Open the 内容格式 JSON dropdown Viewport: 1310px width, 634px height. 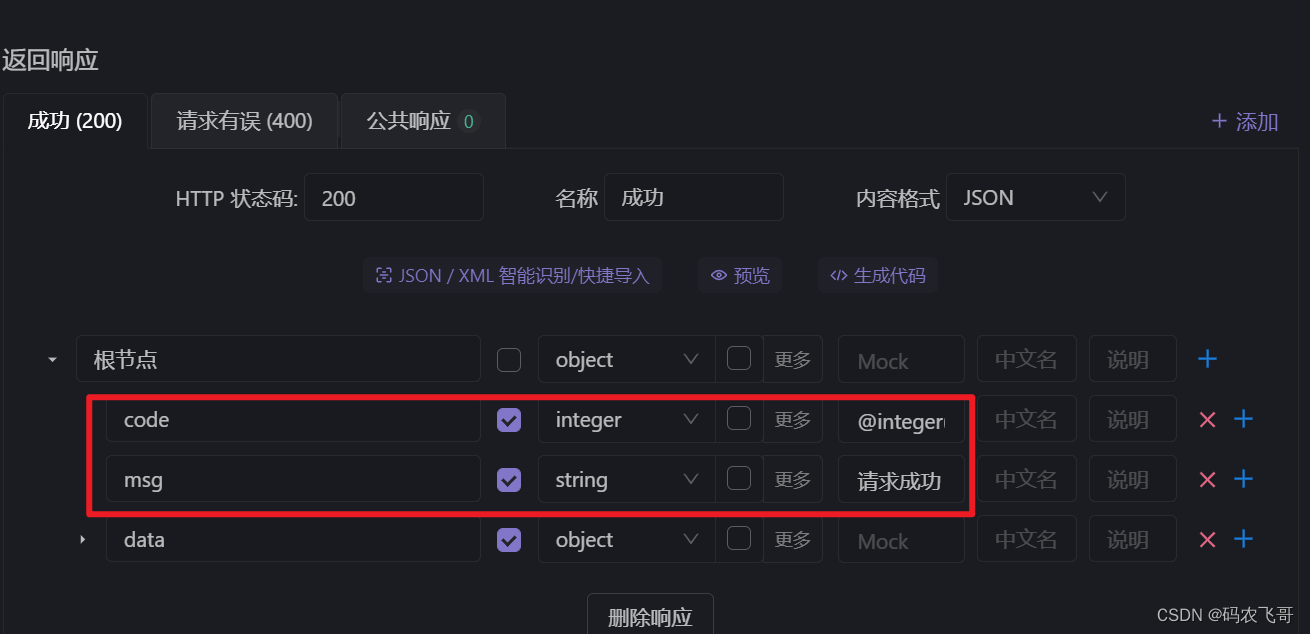[x=1035, y=197]
